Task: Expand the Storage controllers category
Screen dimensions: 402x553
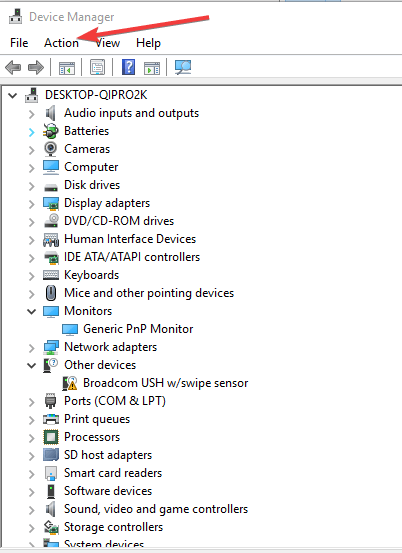Action: [31, 528]
